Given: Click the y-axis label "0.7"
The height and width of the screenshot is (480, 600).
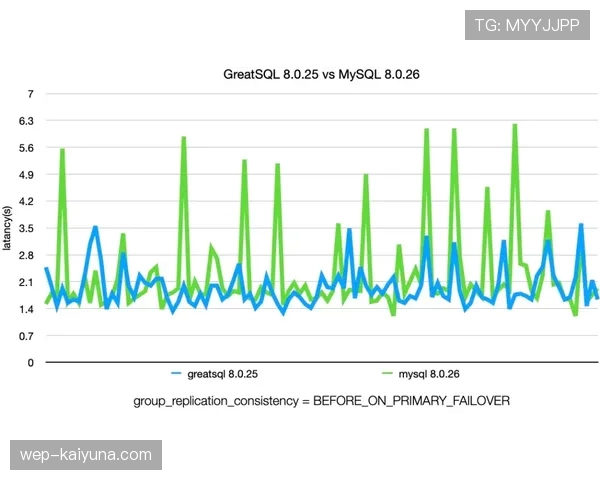Looking at the screenshot, I should [x=26, y=336].
